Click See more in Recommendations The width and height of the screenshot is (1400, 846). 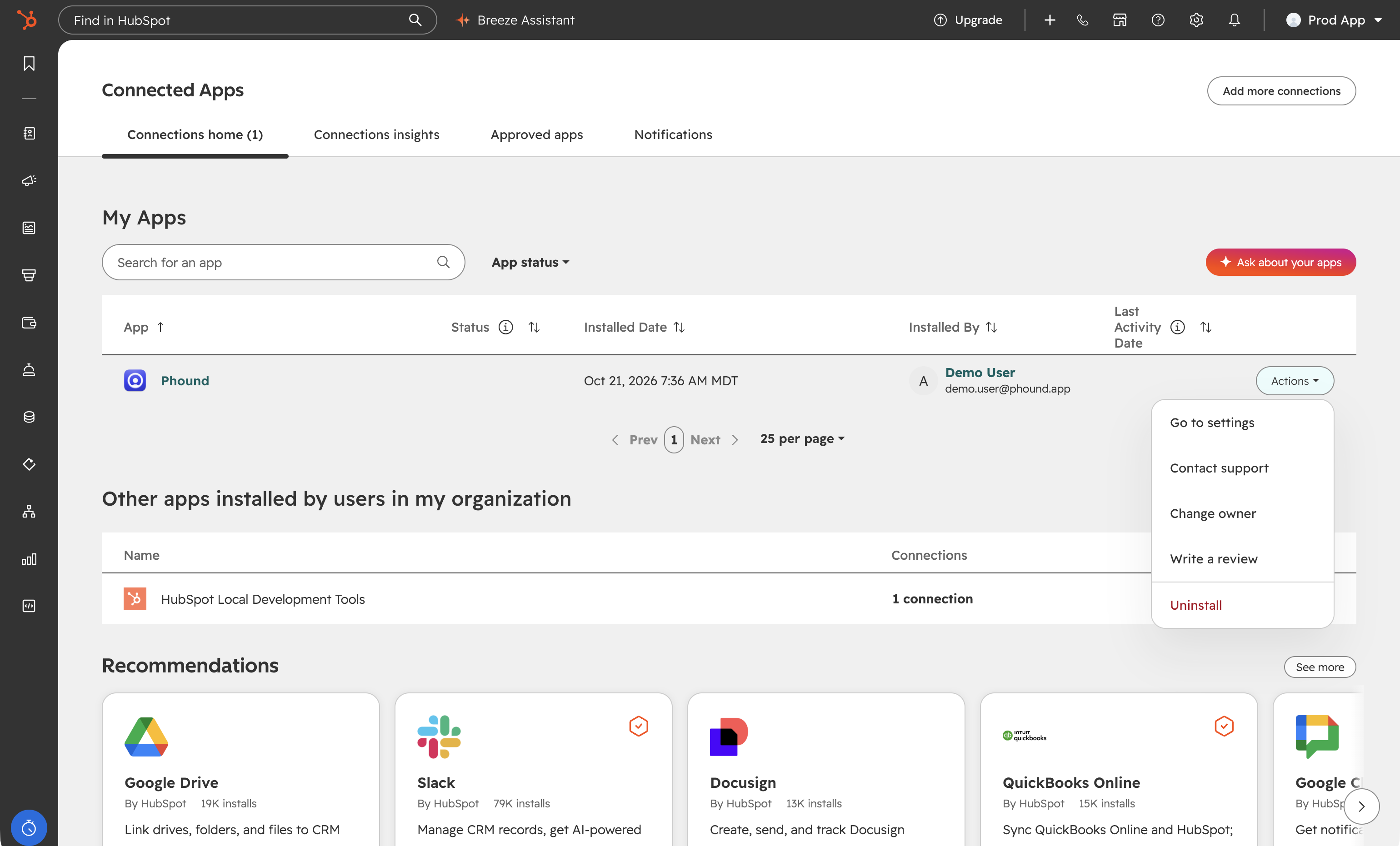(1319, 667)
